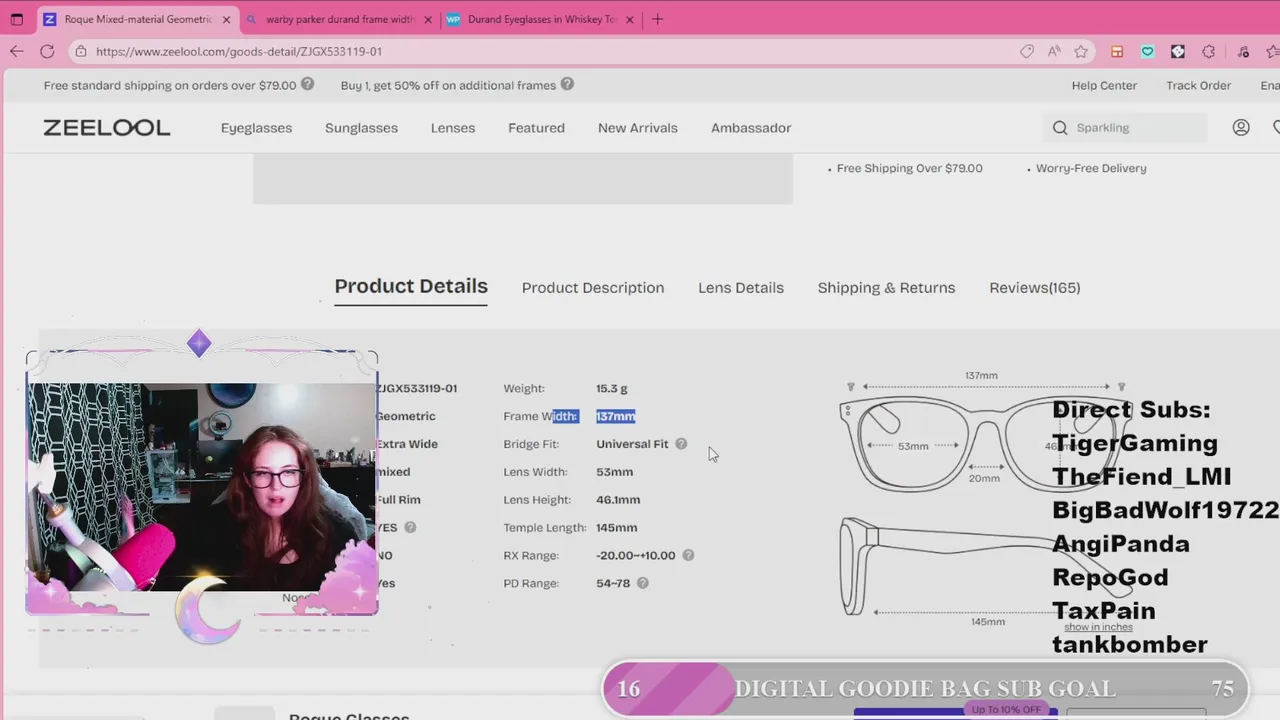Close the Durand Eyeglasses in Whiskey tab
Viewport: 1280px width, 720px height.
630,19
